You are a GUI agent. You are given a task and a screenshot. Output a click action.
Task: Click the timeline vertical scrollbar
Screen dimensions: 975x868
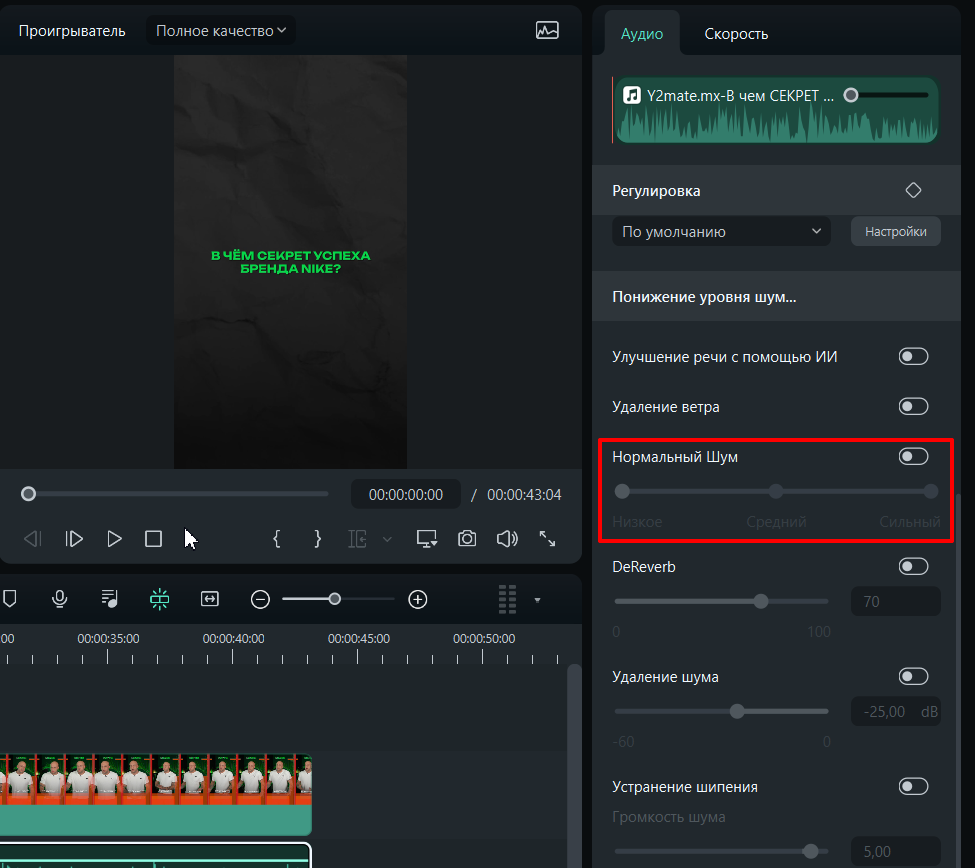(x=574, y=765)
